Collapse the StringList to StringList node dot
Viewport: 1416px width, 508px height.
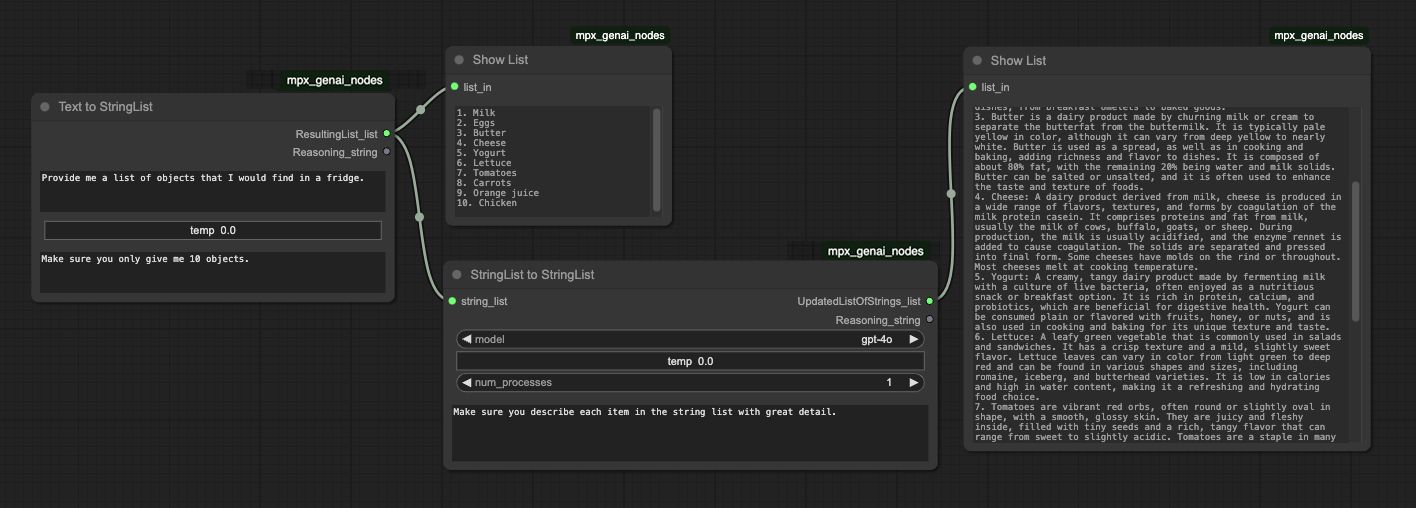pyautogui.click(x=457, y=275)
